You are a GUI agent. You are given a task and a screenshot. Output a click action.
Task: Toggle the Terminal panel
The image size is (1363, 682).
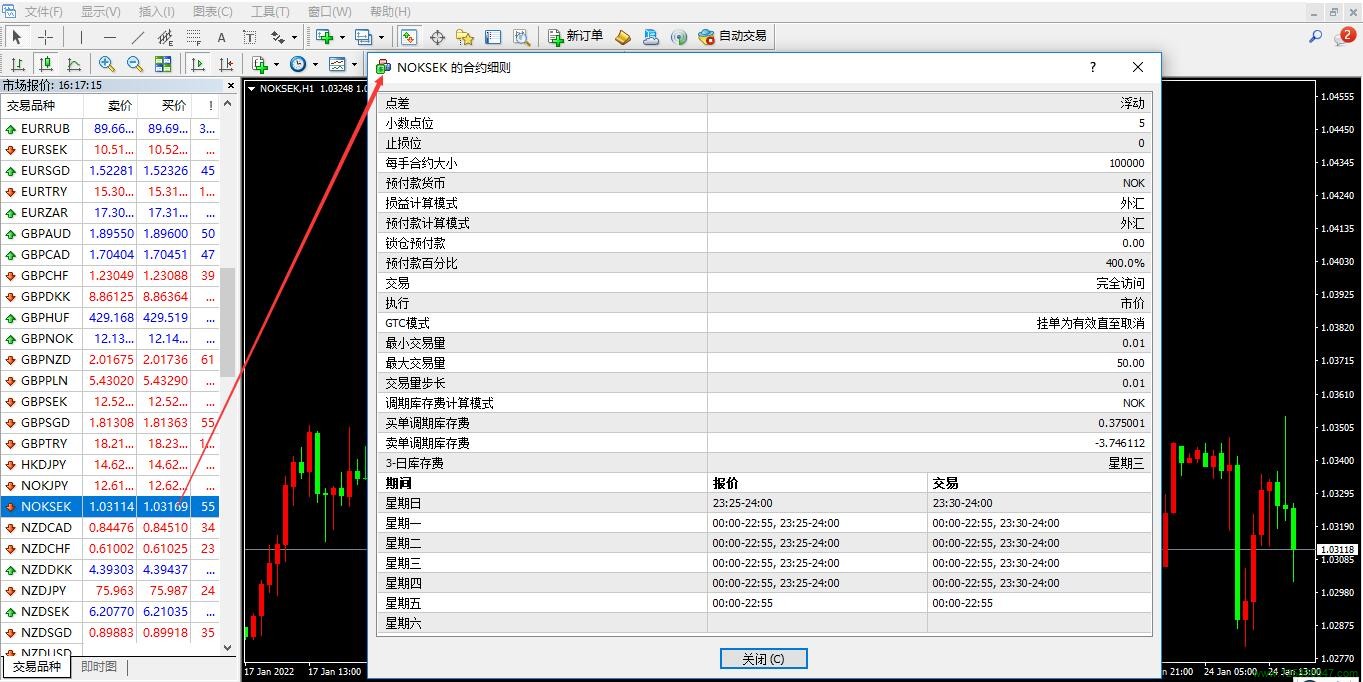click(493, 37)
